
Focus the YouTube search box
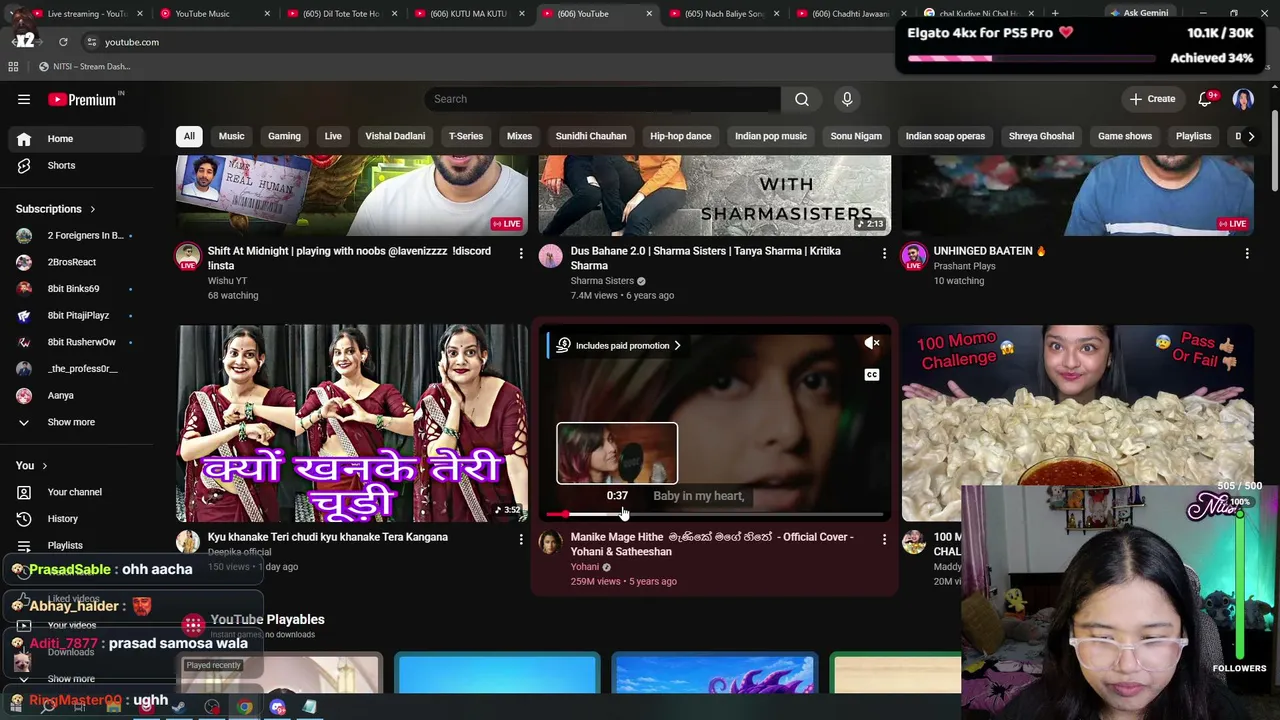pyautogui.click(x=602, y=99)
